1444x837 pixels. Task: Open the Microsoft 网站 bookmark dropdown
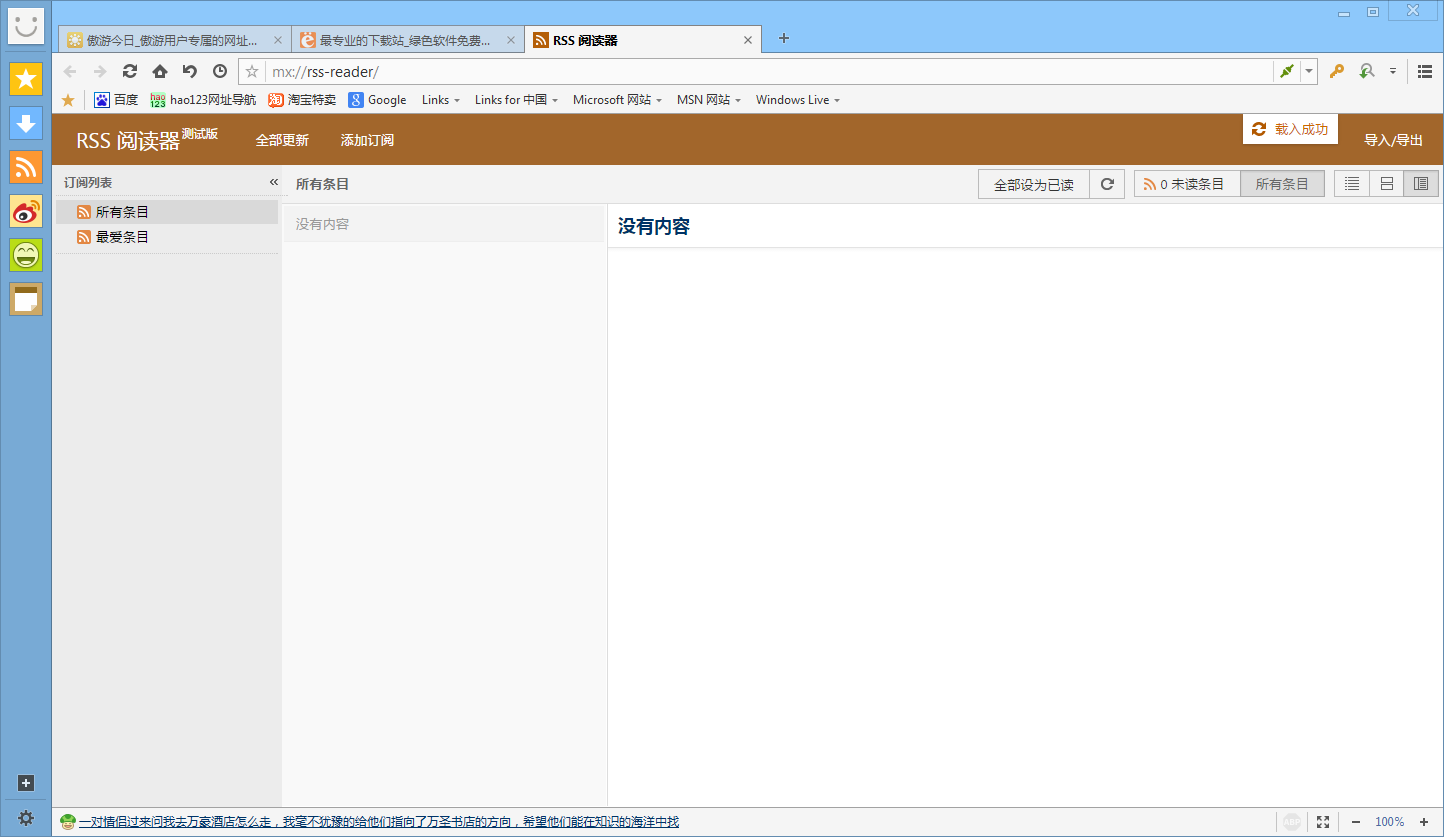tap(617, 100)
